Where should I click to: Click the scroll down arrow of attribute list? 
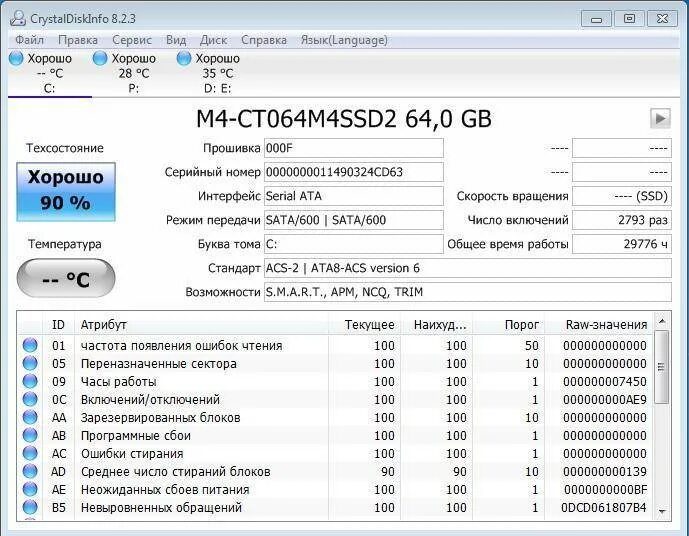click(662, 511)
